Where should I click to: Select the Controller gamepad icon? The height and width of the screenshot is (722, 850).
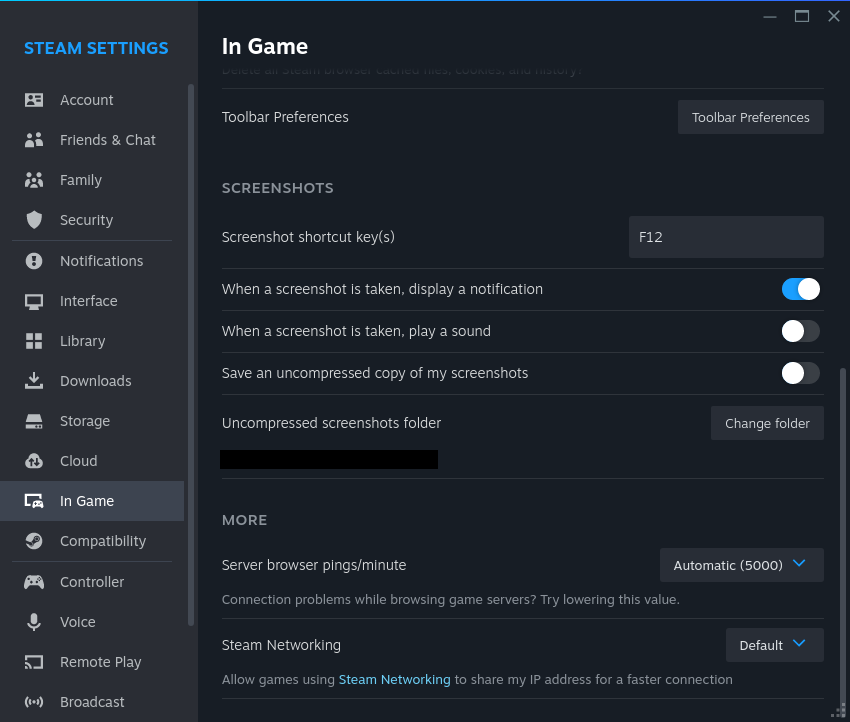[34, 582]
